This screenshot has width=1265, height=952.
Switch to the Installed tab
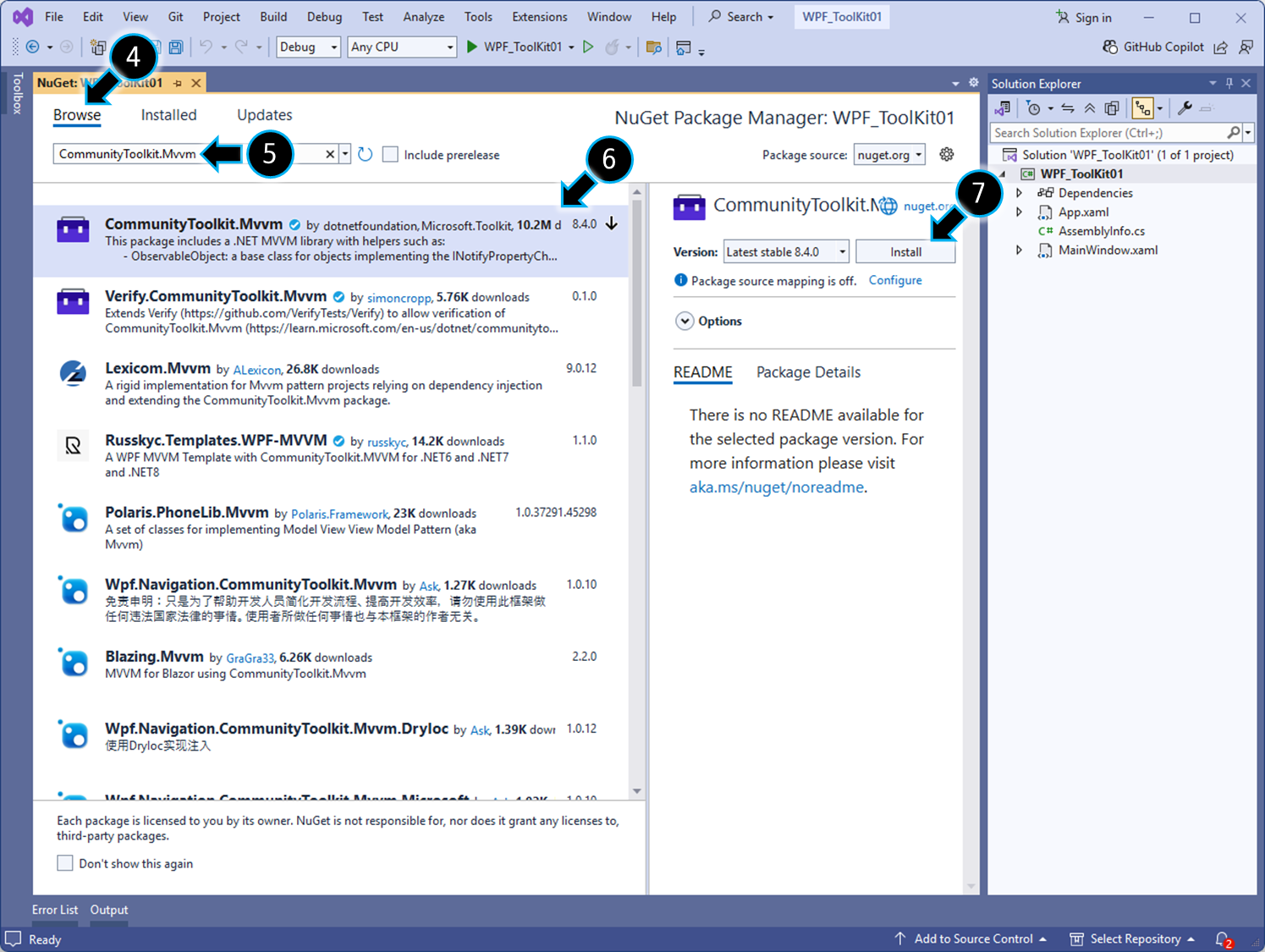click(x=168, y=115)
